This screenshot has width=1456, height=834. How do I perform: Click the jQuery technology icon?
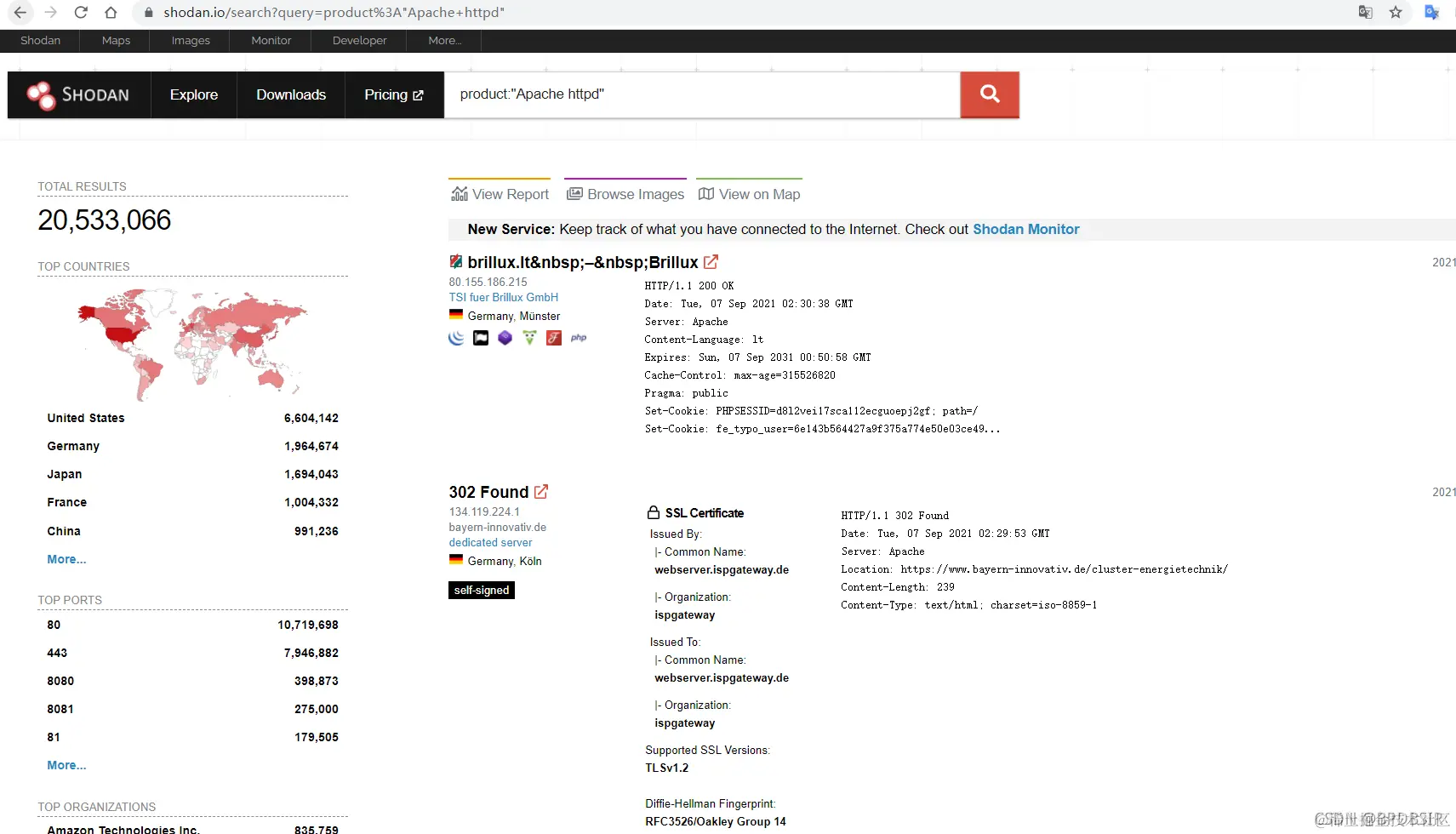457,338
